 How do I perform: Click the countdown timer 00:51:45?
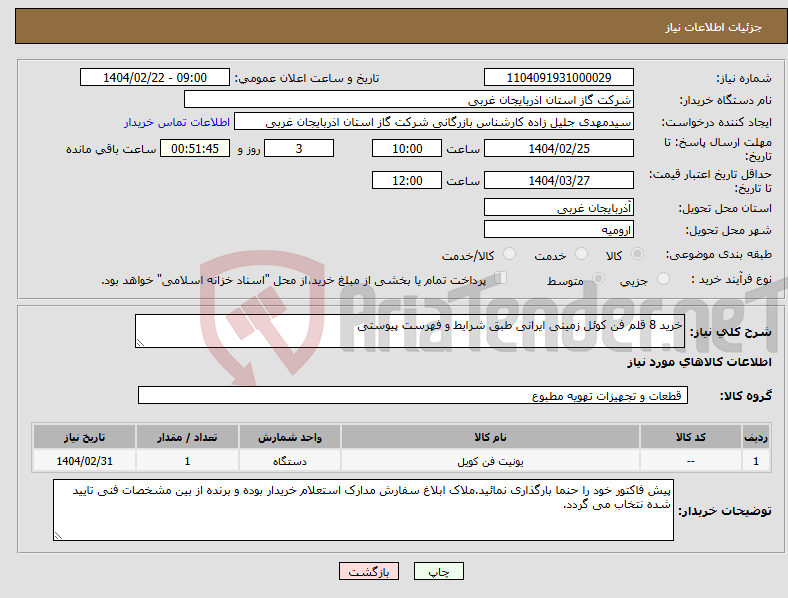pos(195,148)
